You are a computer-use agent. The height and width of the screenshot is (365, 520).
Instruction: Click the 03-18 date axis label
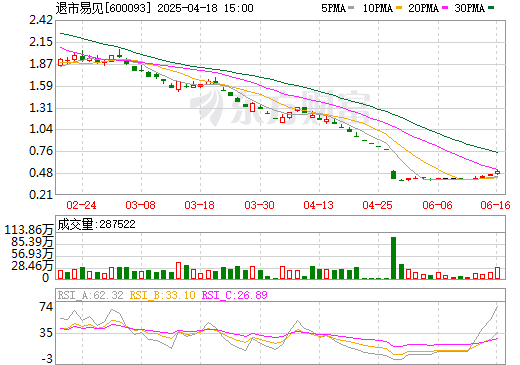[200, 205]
